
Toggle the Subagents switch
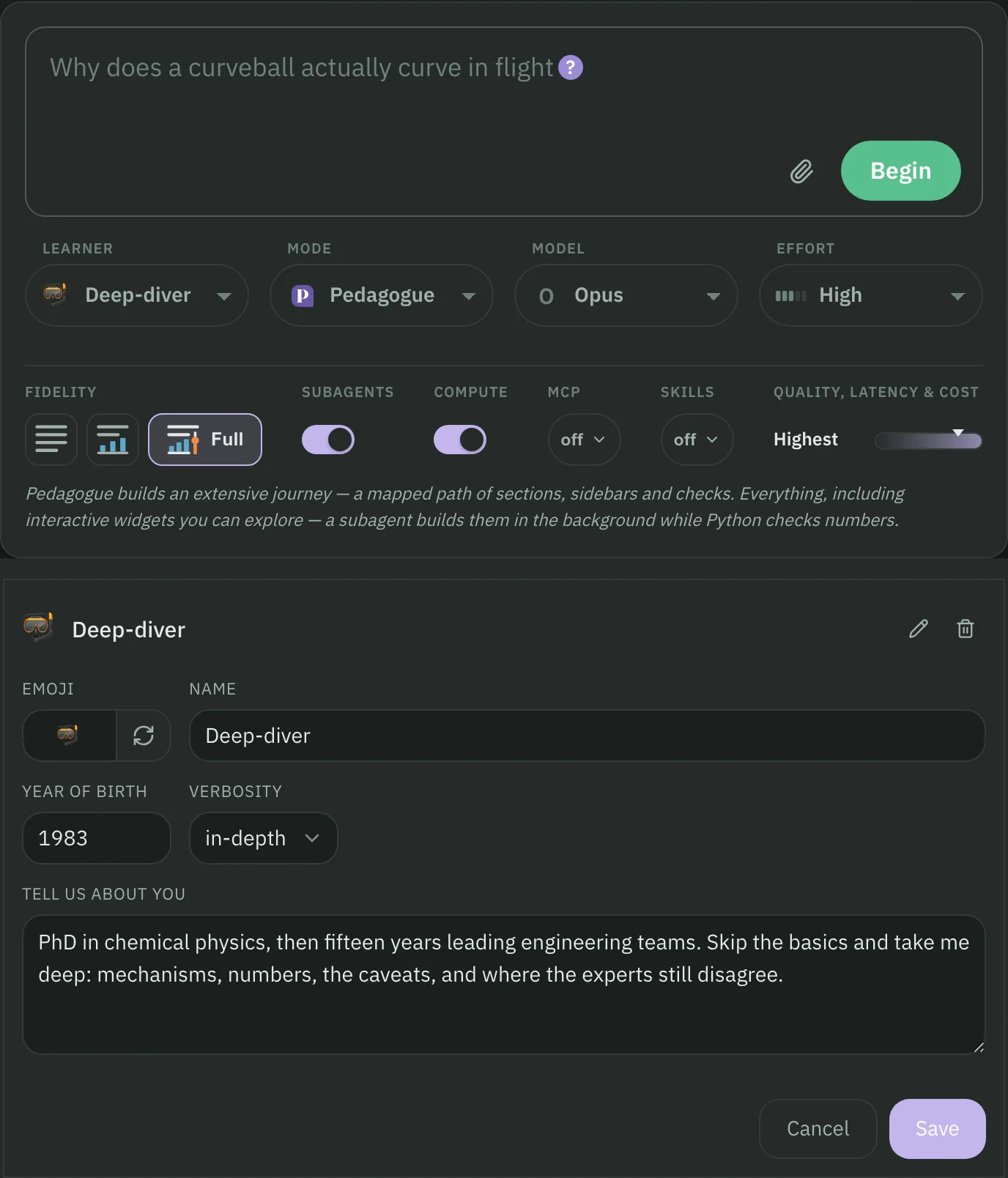click(x=328, y=440)
